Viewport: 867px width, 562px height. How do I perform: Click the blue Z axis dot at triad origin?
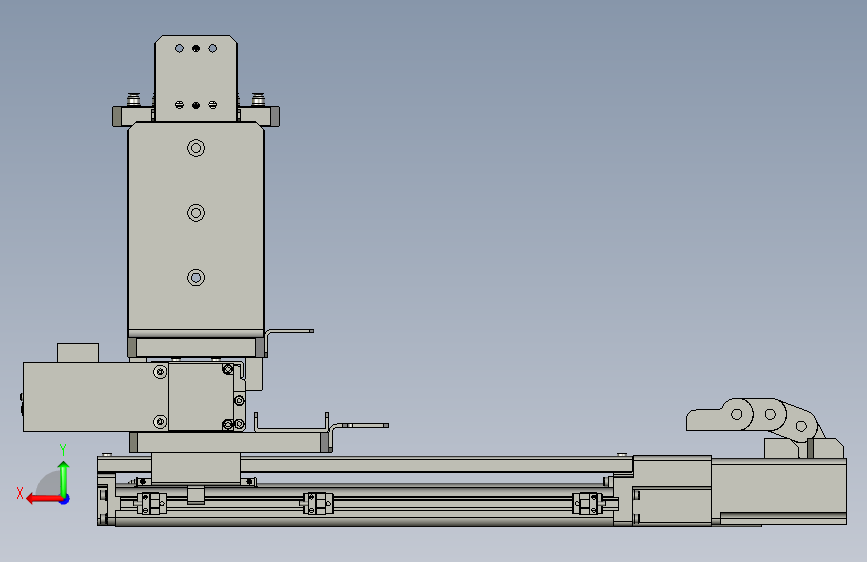[65, 499]
